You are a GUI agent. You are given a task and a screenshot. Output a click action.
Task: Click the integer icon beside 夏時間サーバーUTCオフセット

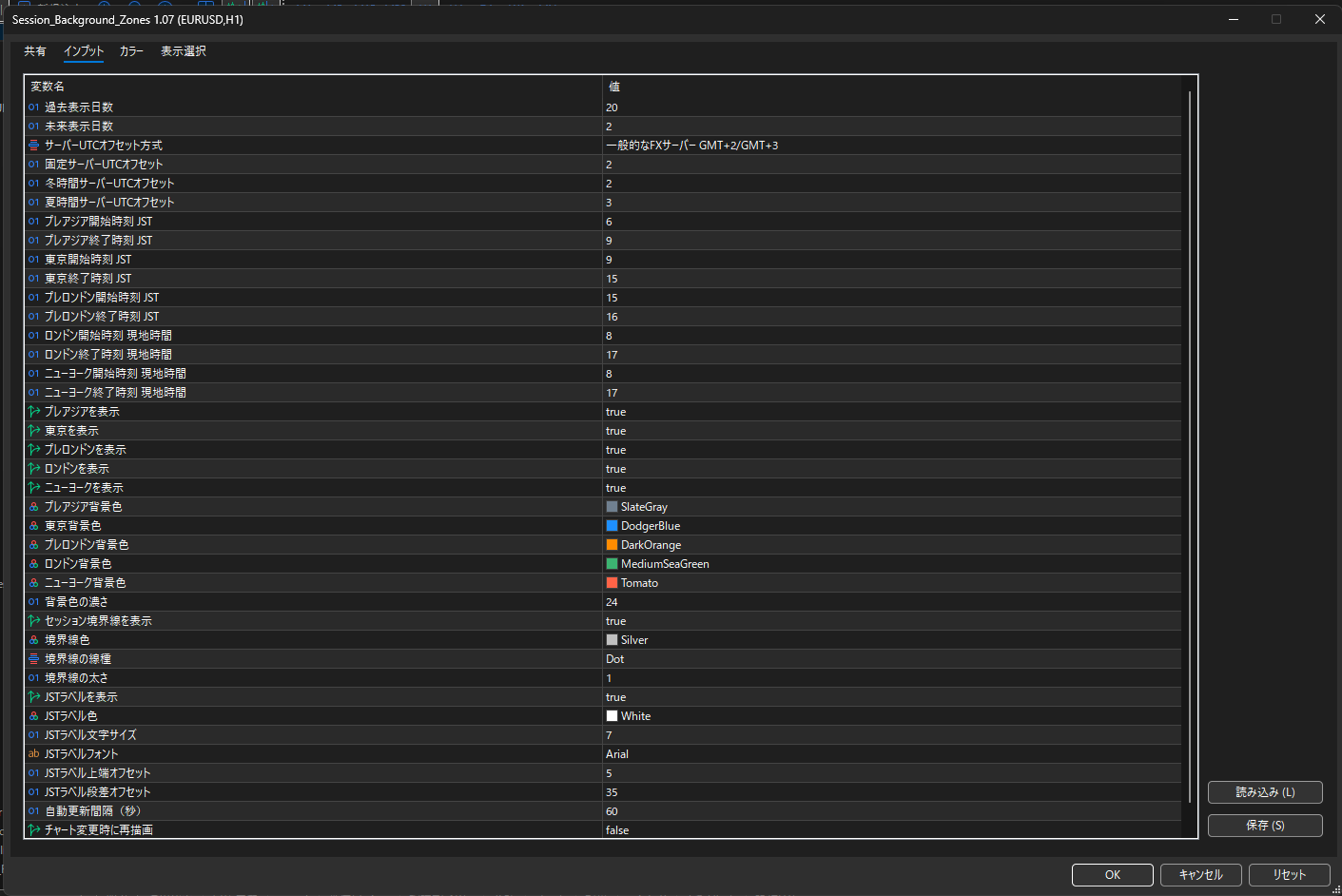click(33, 203)
